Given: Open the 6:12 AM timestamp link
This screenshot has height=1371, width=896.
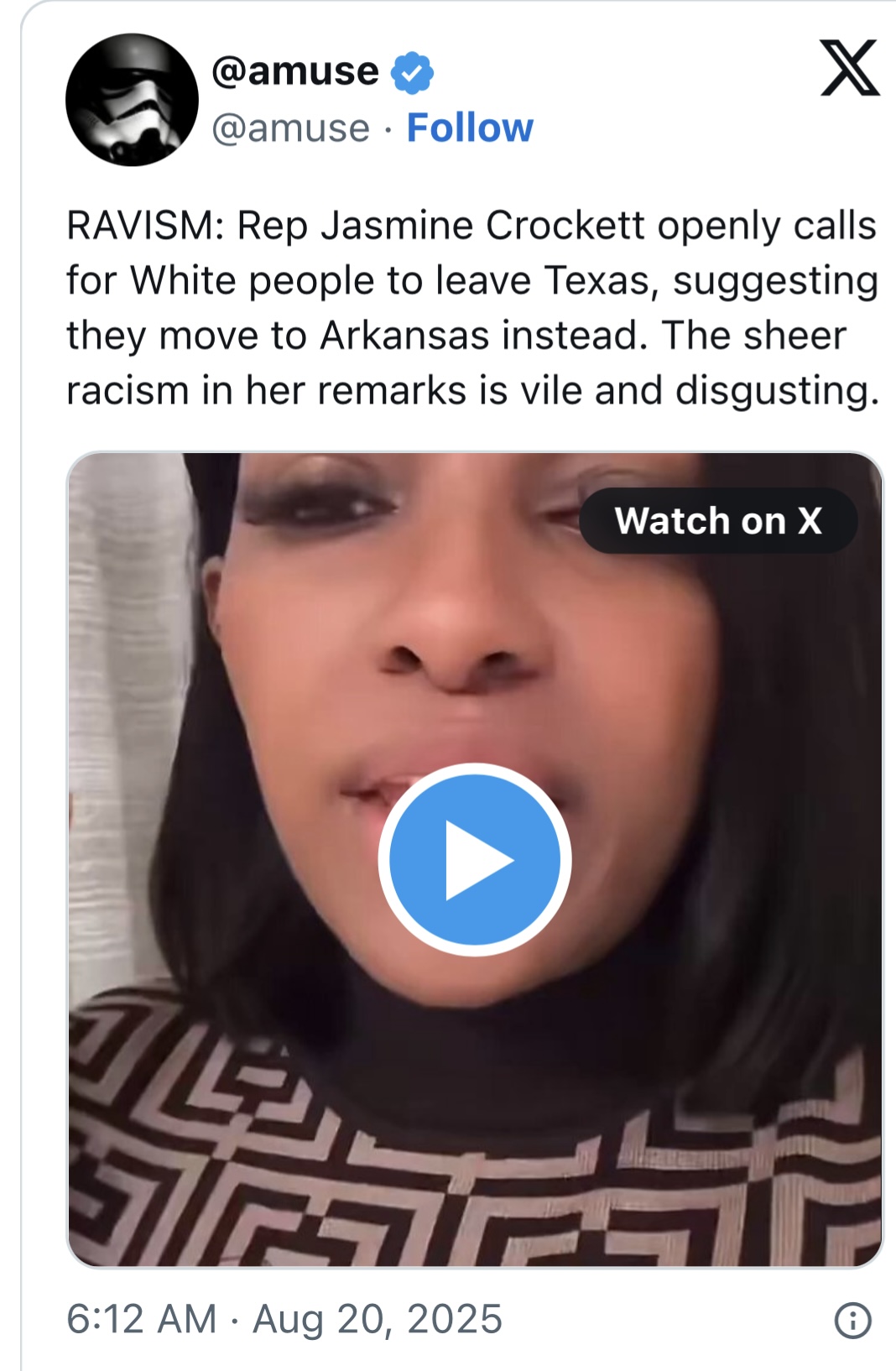Looking at the screenshot, I should [142, 1319].
